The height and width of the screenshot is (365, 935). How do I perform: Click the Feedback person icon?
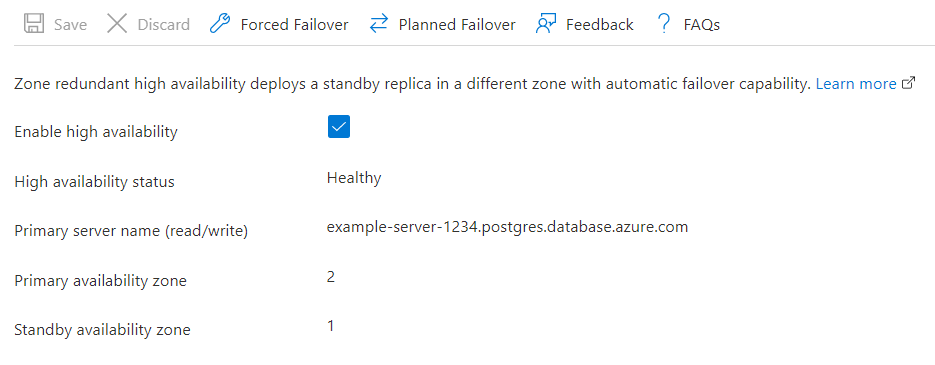coord(546,24)
